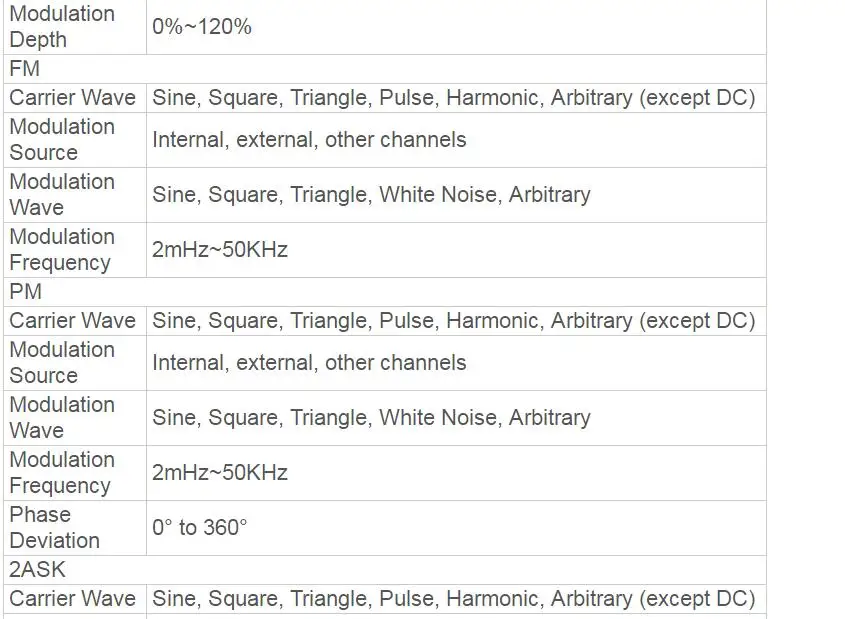Select the 0° to 360° value

click(x=199, y=528)
